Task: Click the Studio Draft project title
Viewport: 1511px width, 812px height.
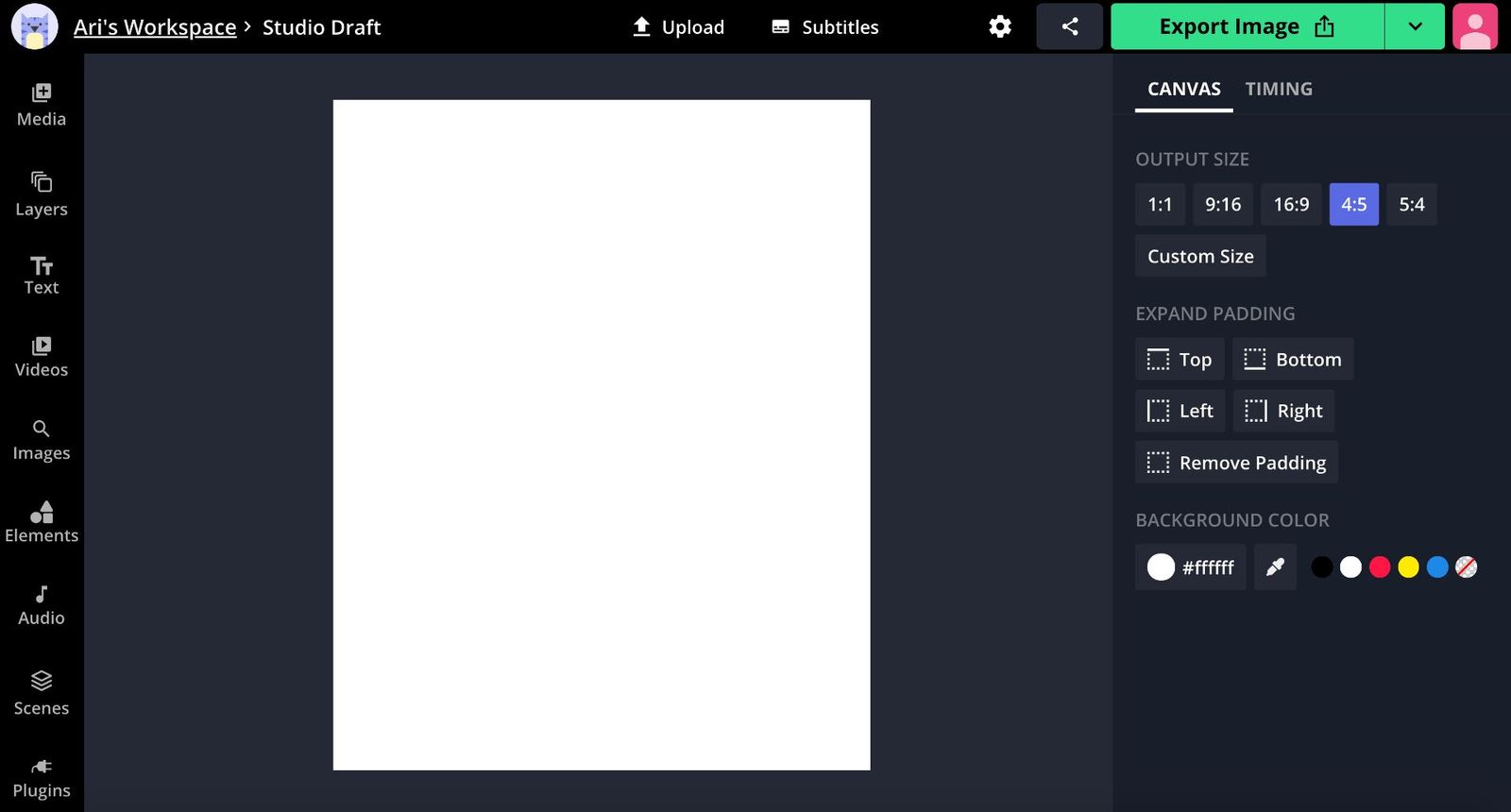Action: click(x=322, y=26)
